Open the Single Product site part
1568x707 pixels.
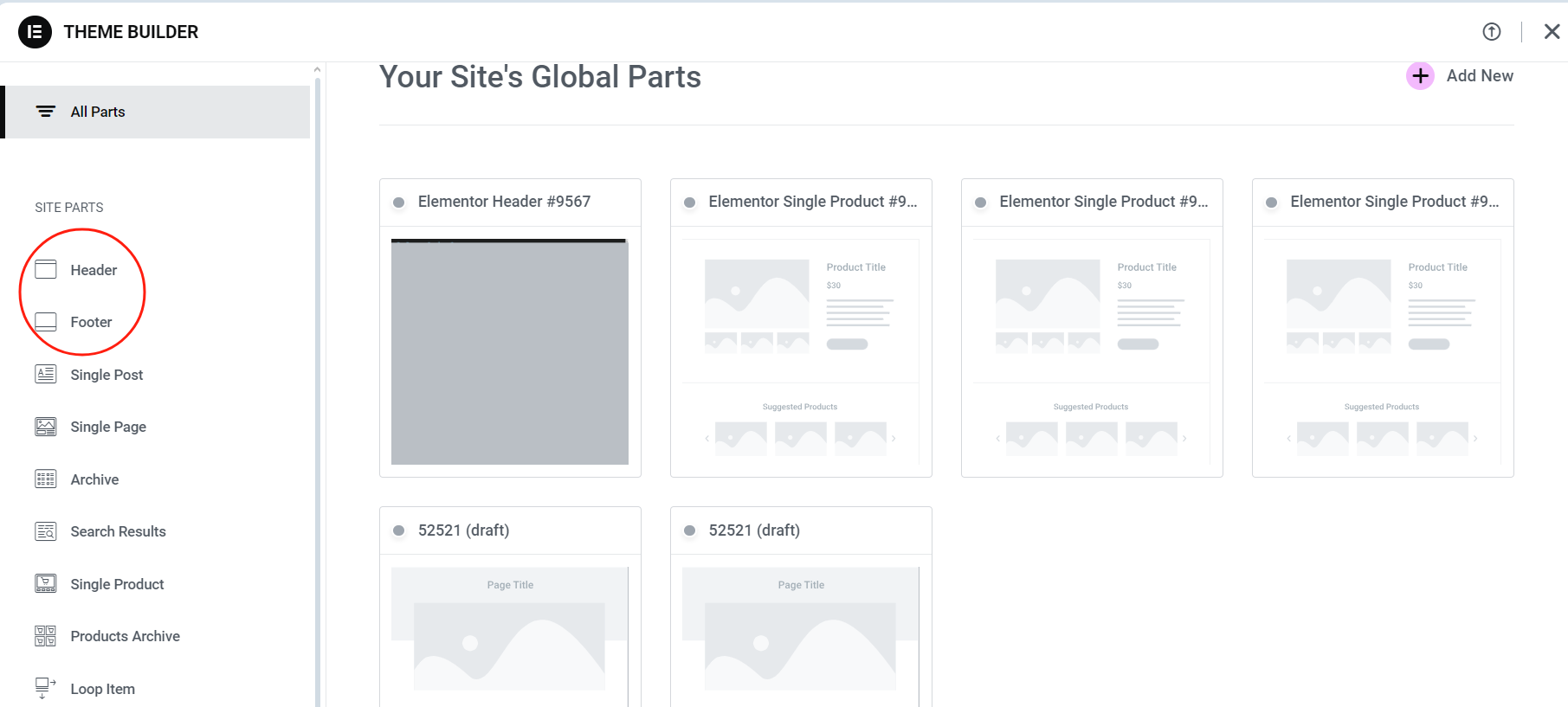[x=117, y=584]
